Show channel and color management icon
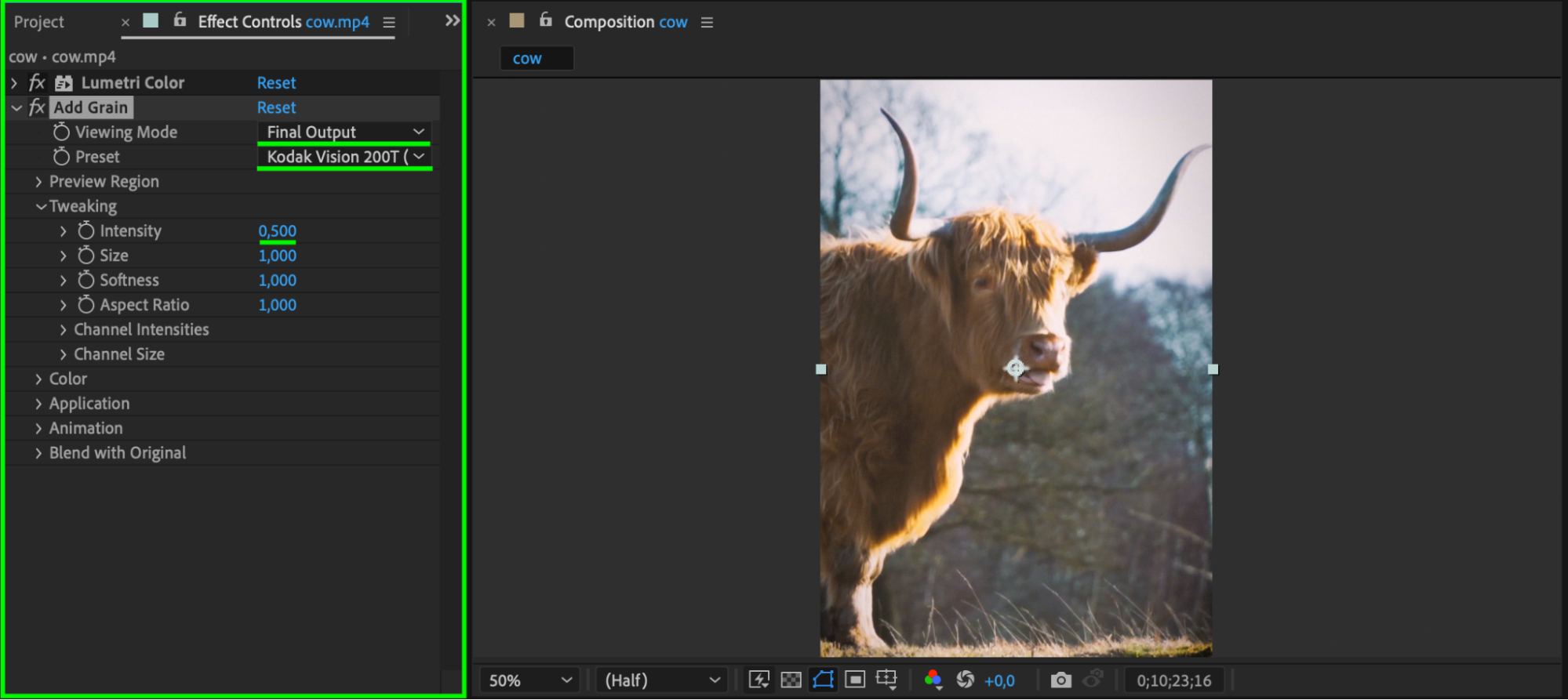The width and height of the screenshot is (1568, 700). coord(933,680)
